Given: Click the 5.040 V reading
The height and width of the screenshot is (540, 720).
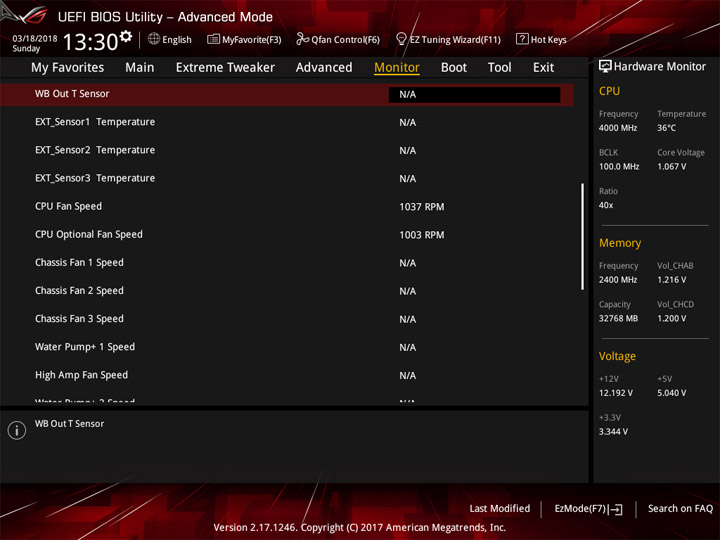Looking at the screenshot, I should [671, 393].
